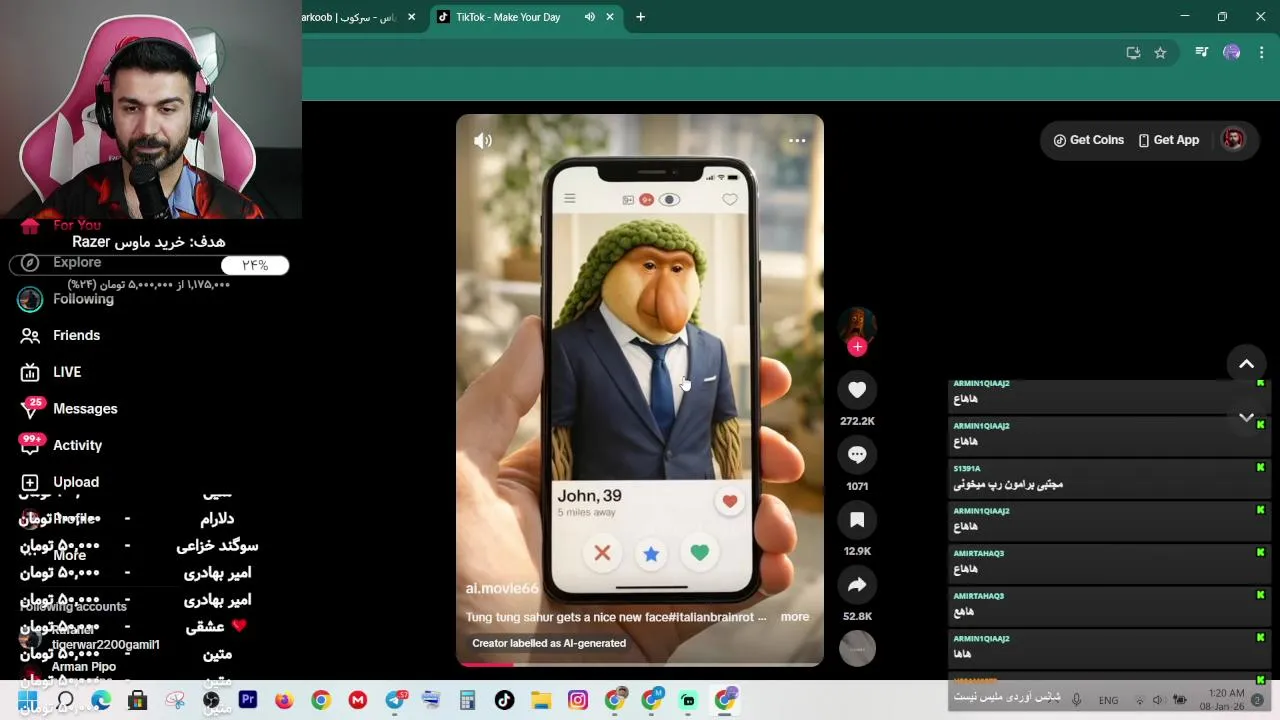Mute the TikTok tab's audio indicator
The width and height of the screenshot is (1280, 720).
pos(590,17)
